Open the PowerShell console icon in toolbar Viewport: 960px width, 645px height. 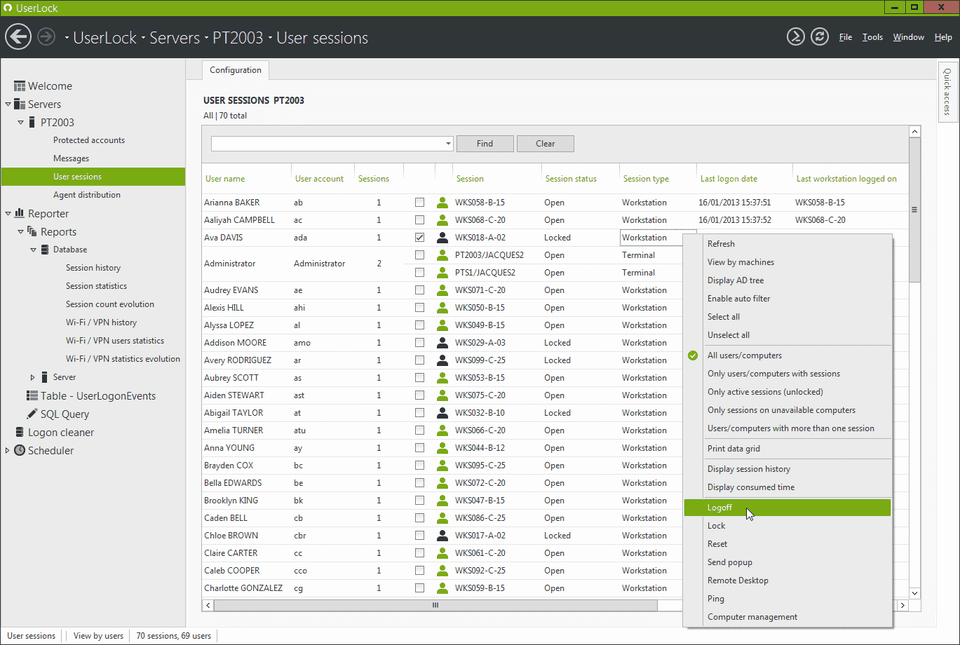(795, 36)
